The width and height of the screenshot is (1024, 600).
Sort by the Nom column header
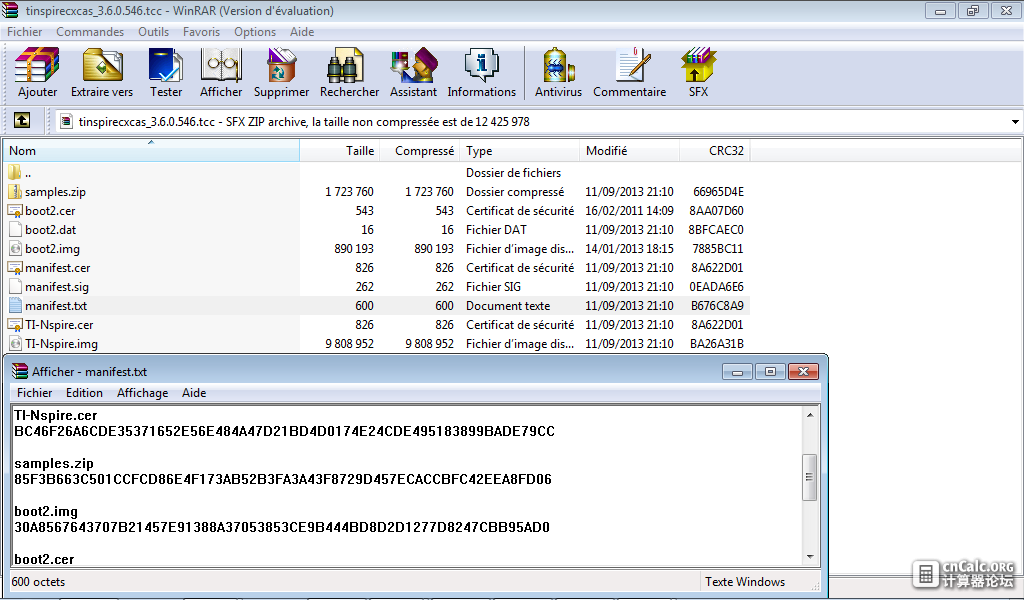click(x=152, y=150)
